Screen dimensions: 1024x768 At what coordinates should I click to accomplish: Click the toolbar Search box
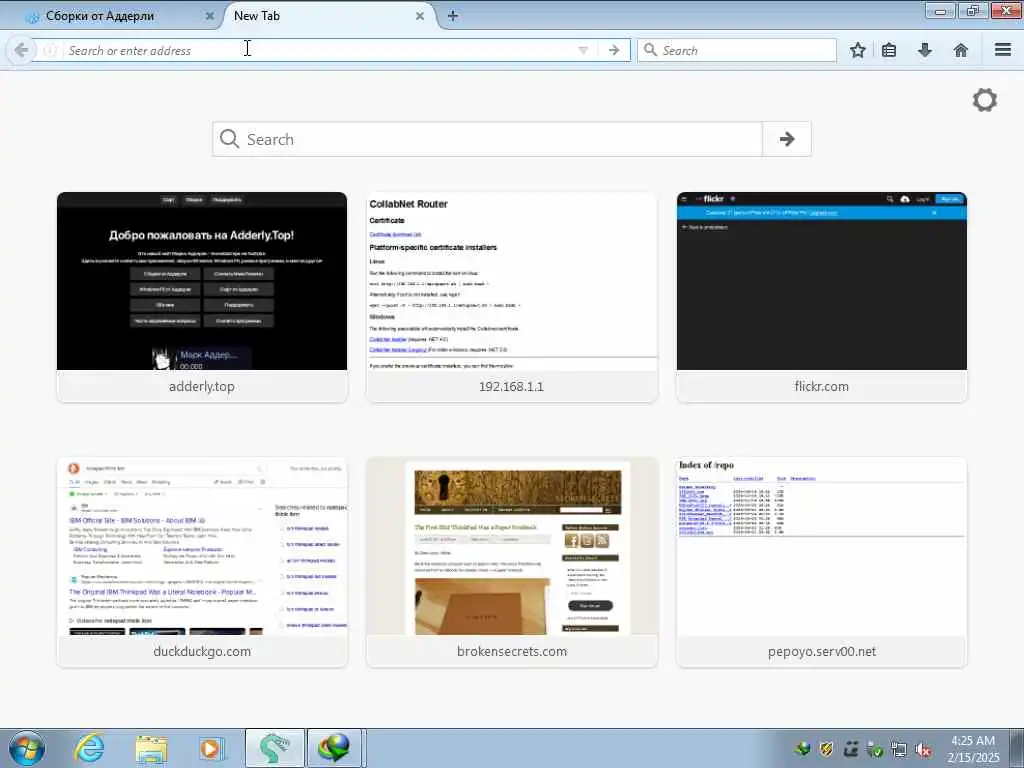737,50
